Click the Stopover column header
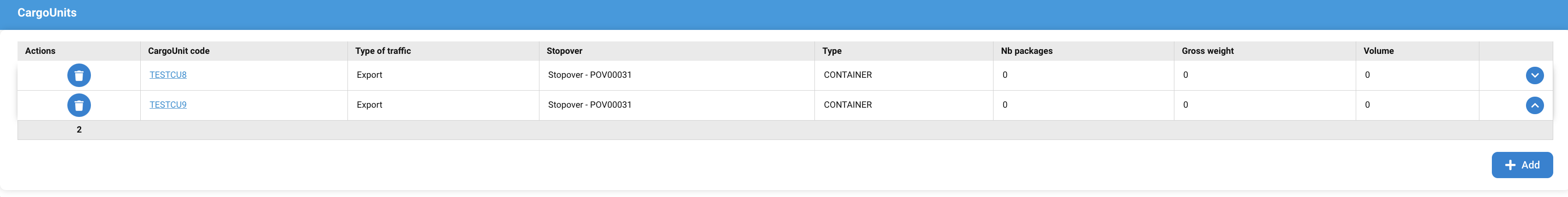This screenshot has width=1568, height=197. click(564, 51)
